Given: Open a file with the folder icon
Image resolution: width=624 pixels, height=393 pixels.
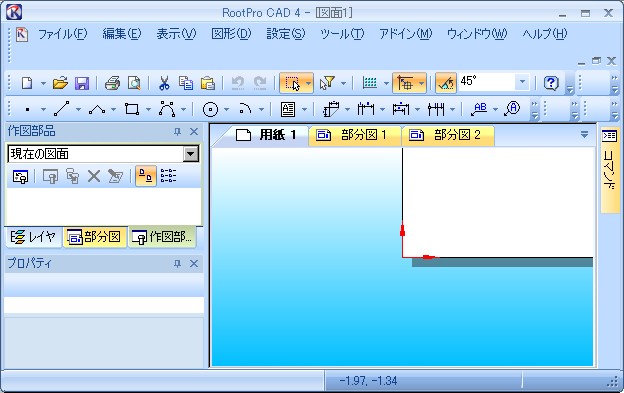Looking at the screenshot, I should tap(60, 83).
